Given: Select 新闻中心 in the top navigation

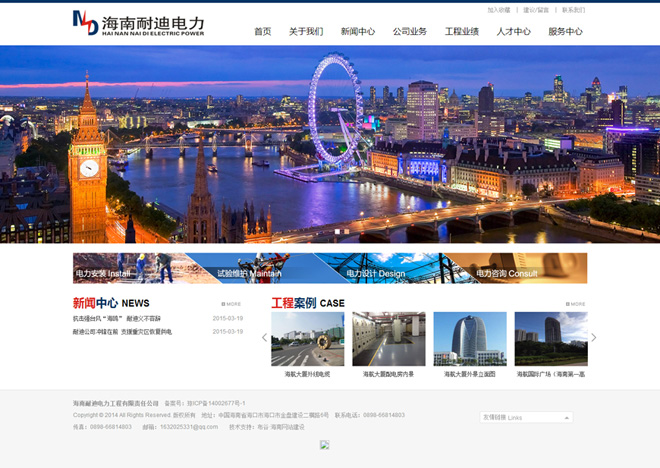Looking at the screenshot, I should tap(358, 32).
